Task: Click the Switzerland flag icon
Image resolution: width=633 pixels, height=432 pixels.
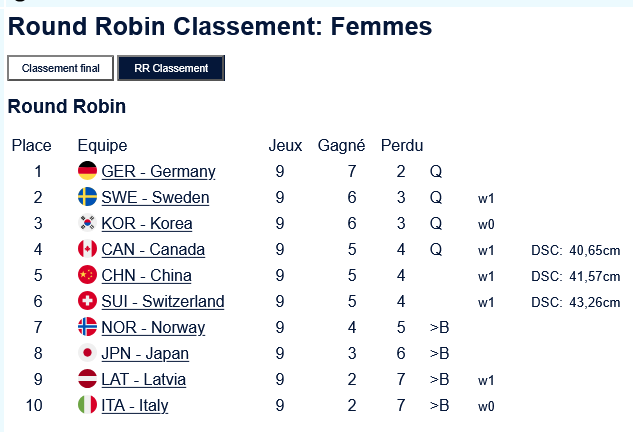Action: [x=87, y=301]
